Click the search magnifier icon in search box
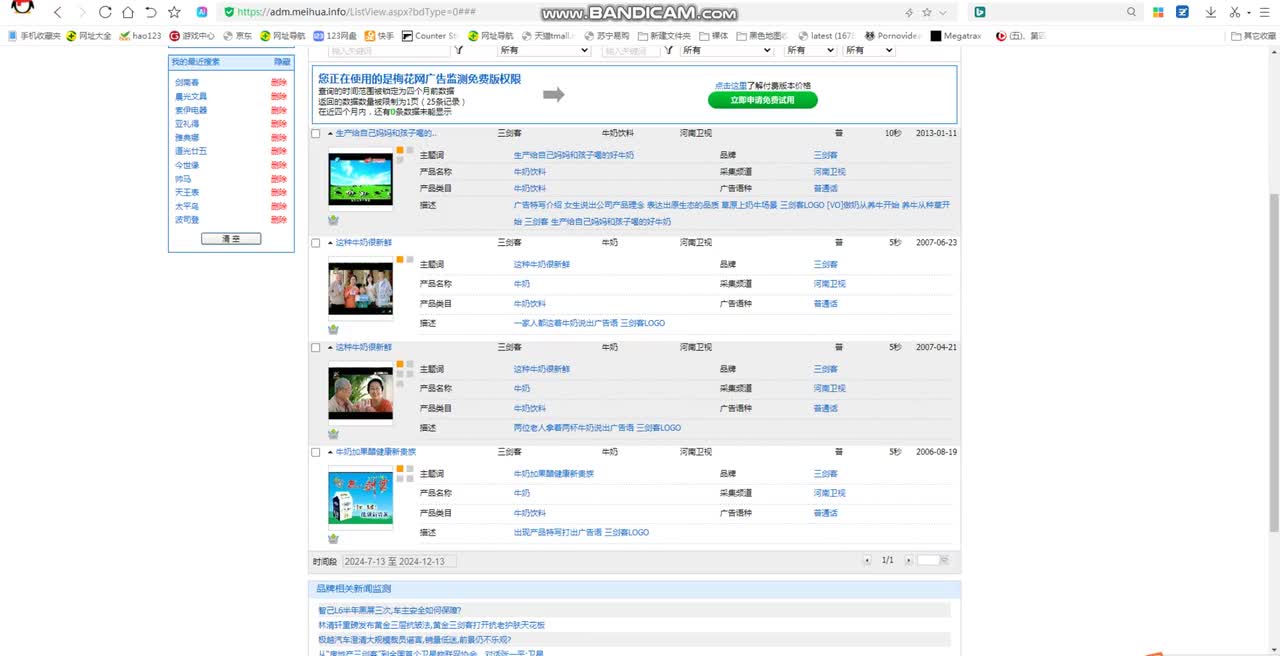The width and height of the screenshot is (1280, 656). point(1132,12)
